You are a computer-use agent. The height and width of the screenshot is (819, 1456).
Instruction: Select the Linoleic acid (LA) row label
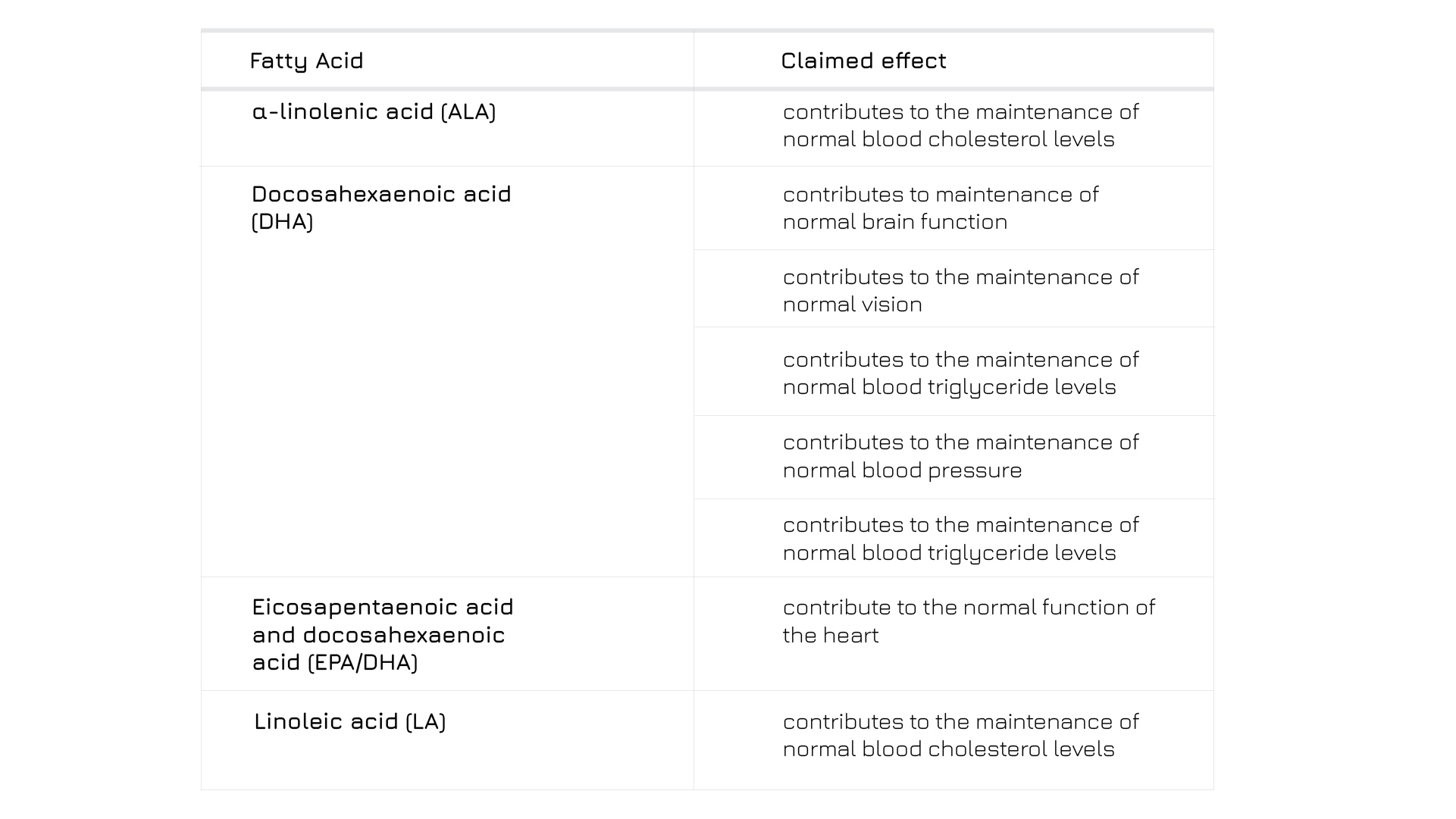(349, 721)
